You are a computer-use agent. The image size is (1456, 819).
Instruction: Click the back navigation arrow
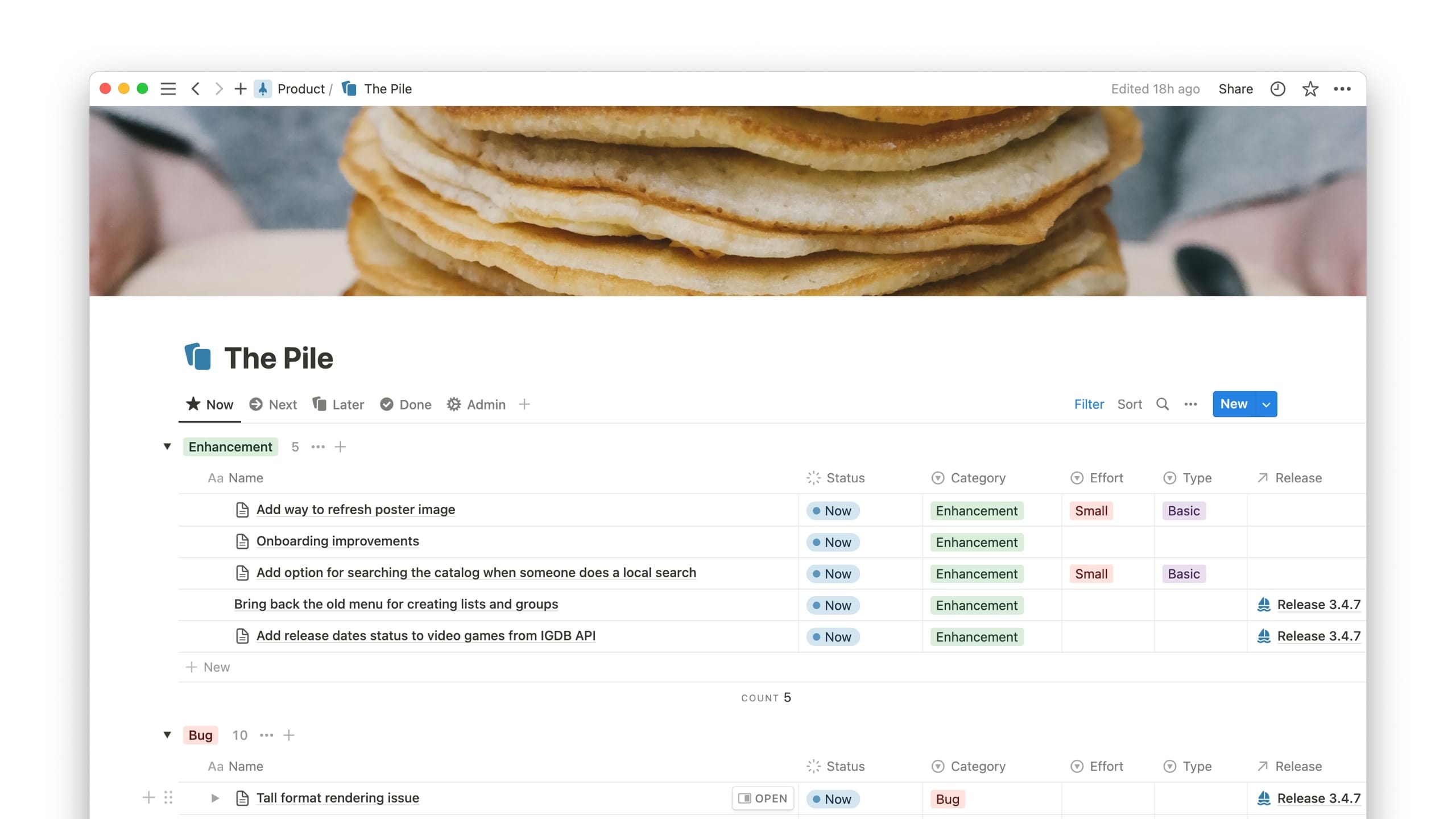pos(196,89)
